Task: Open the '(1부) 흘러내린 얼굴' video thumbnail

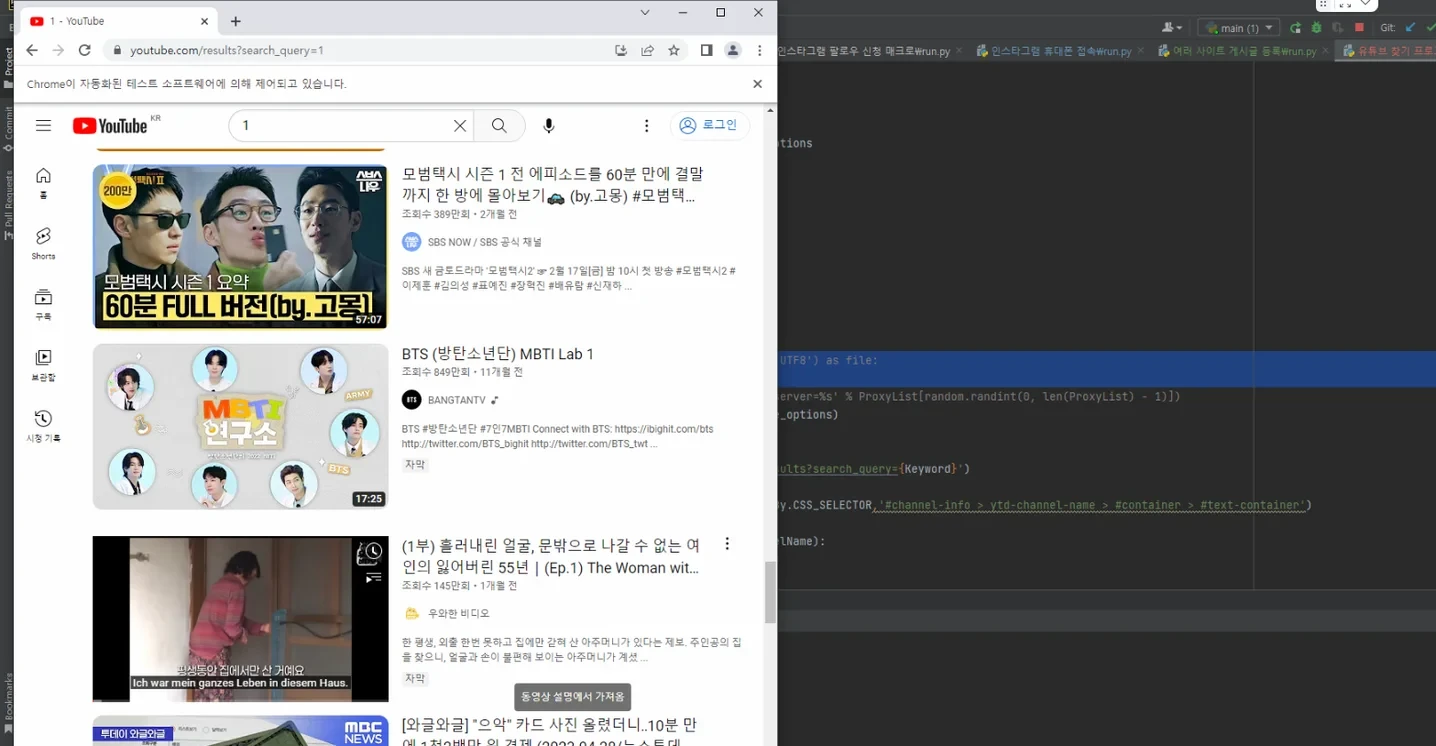Action: [240, 619]
